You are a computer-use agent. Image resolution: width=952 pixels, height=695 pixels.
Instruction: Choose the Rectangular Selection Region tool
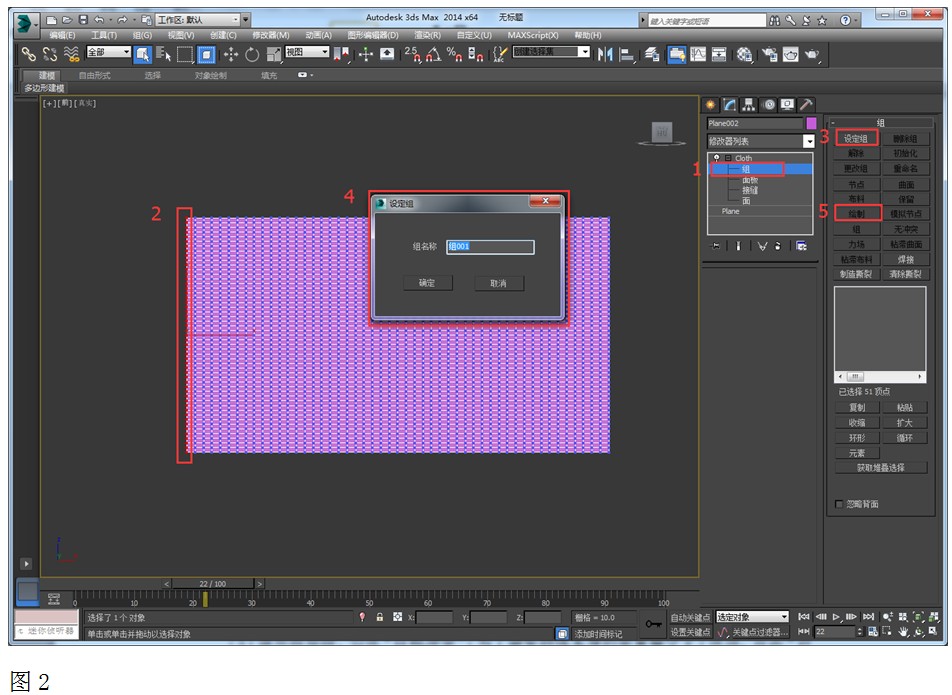point(185,55)
